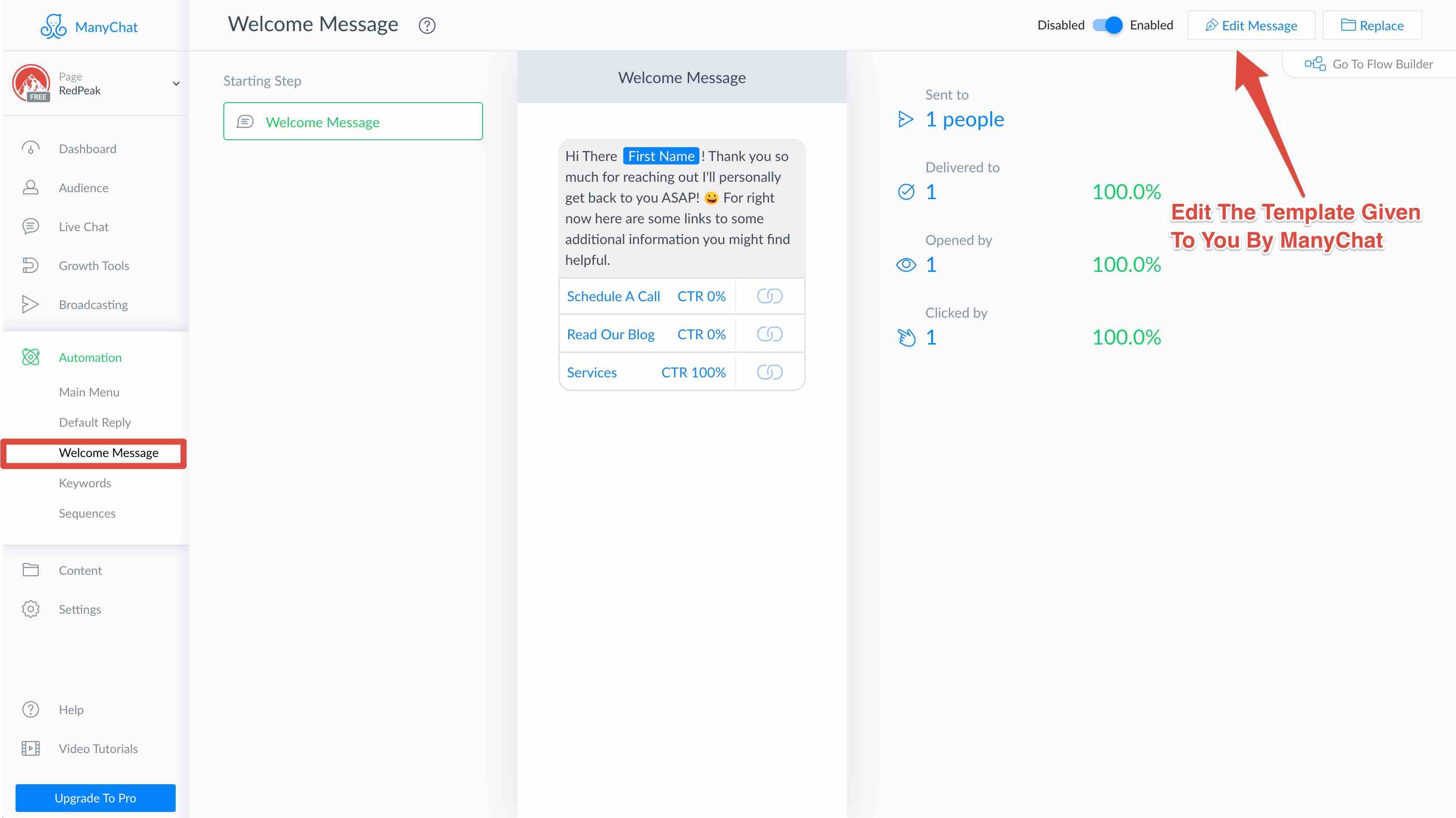The width and height of the screenshot is (1456, 818).
Task: Click the Live Chat bubble icon
Action: (31, 226)
